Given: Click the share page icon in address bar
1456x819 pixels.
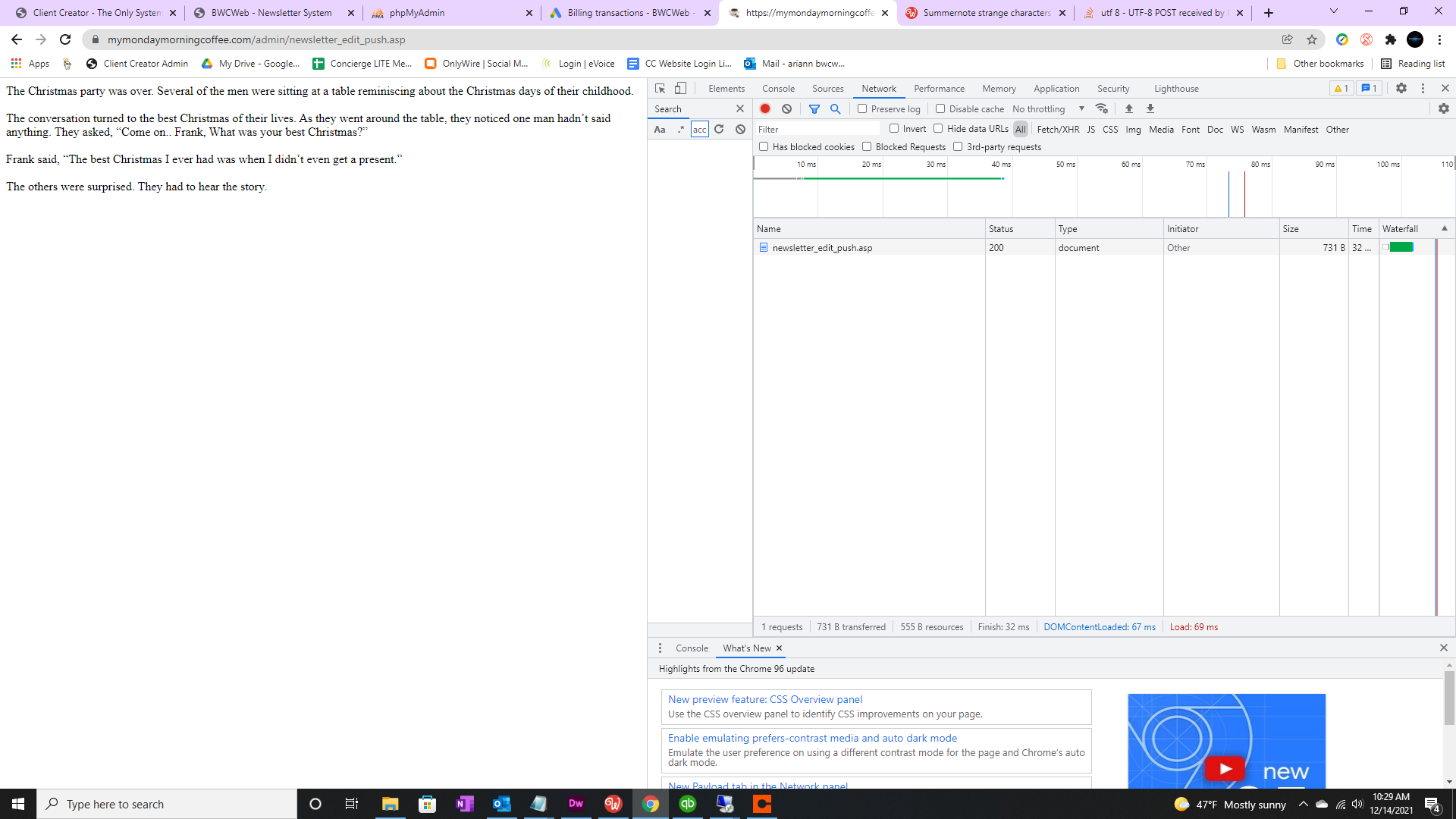Looking at the screenshot, I should (1288, 39).
